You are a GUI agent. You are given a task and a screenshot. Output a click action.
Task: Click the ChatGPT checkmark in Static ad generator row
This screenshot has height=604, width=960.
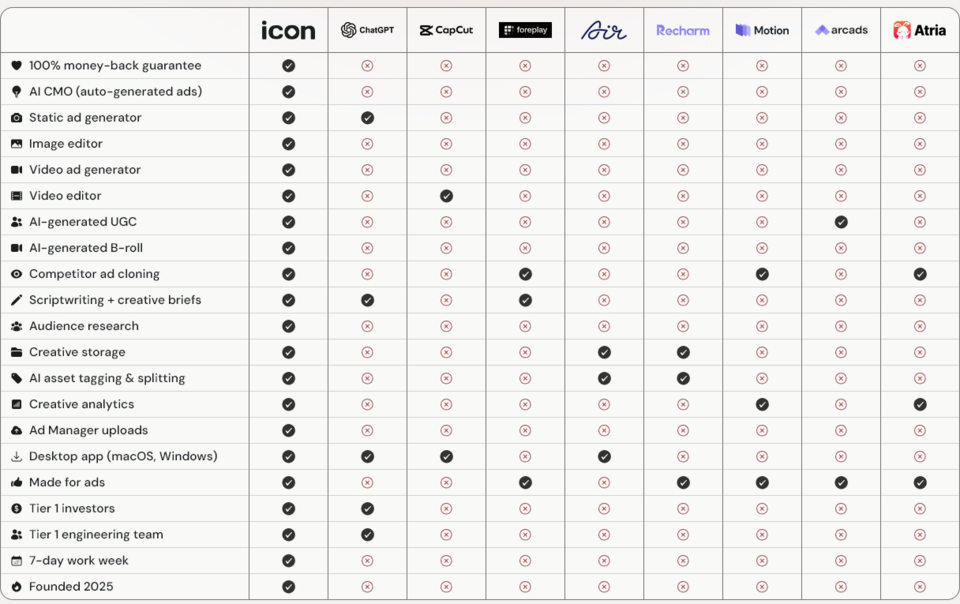pyautogui.click(x=367, y=118)
